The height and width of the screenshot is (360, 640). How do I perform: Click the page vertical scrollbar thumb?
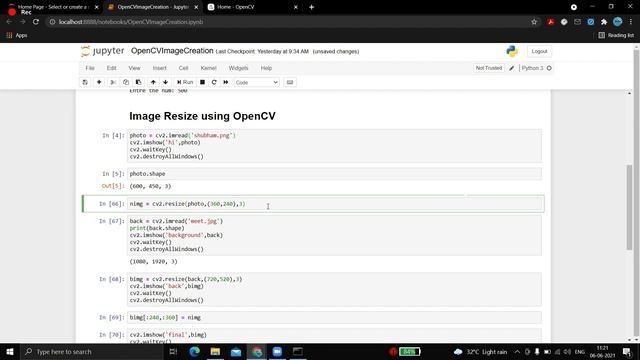pos(629,207)
